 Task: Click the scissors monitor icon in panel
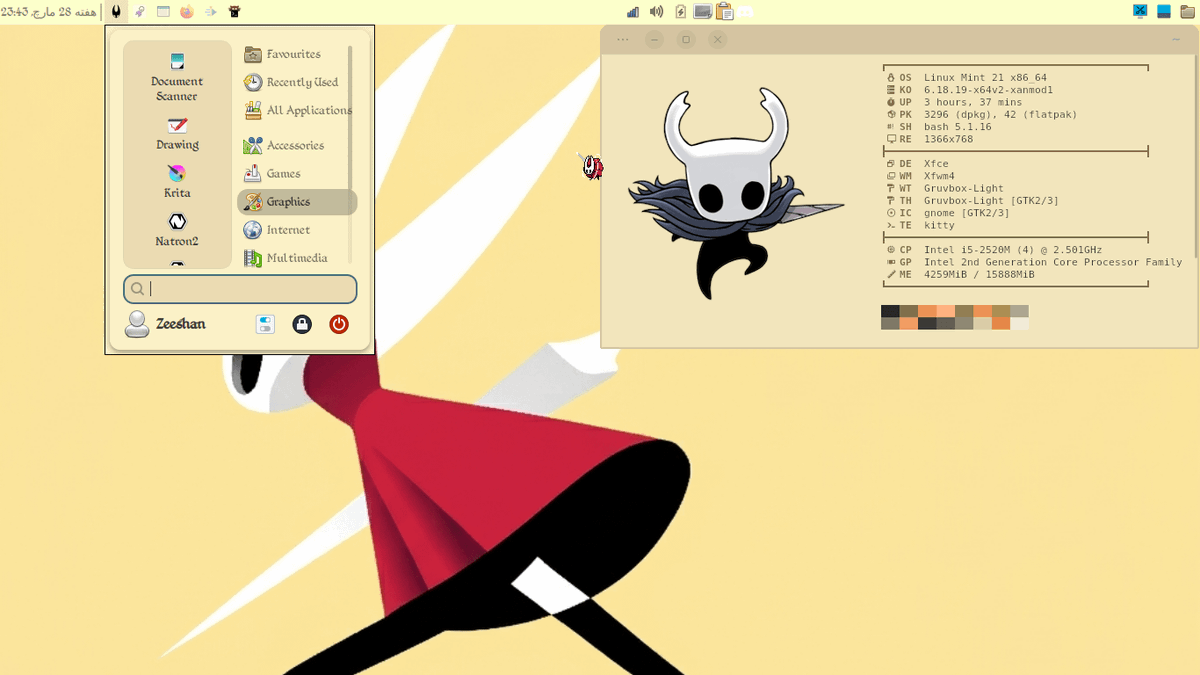[x=1140, y=12]
